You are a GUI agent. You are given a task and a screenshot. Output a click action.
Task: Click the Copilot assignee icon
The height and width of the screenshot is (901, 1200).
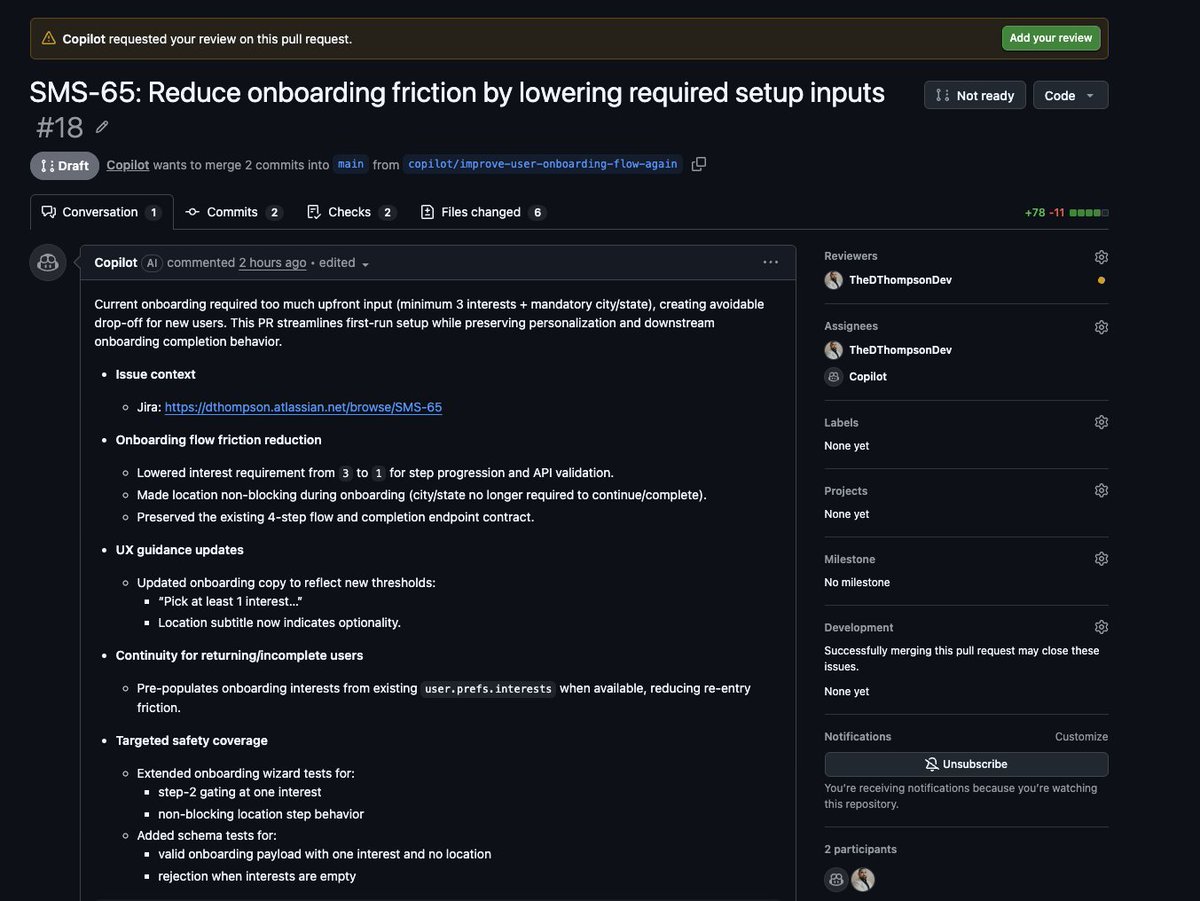click(x=833, y=377)
